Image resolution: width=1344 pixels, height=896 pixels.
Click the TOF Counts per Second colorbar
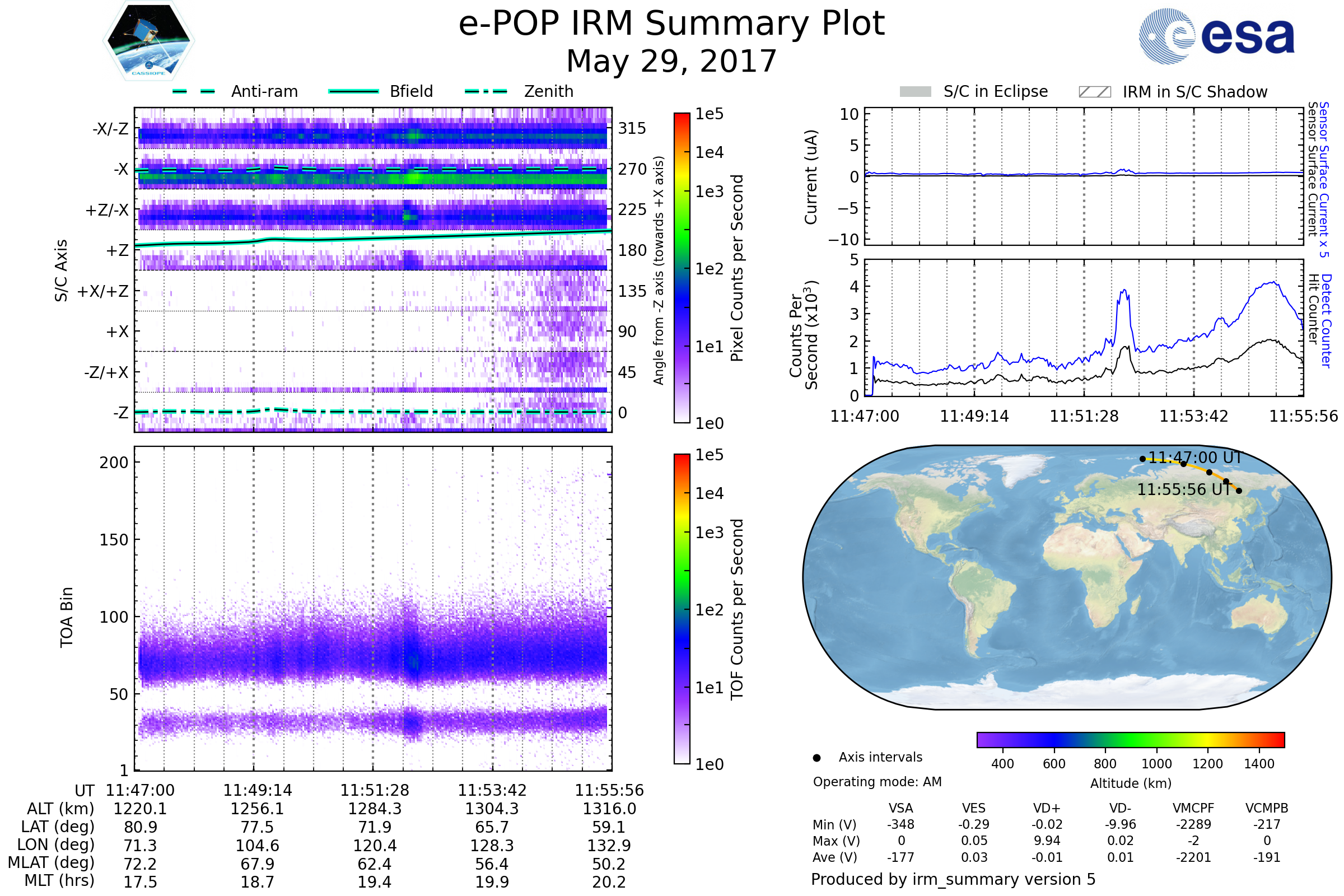coord(682,609)
